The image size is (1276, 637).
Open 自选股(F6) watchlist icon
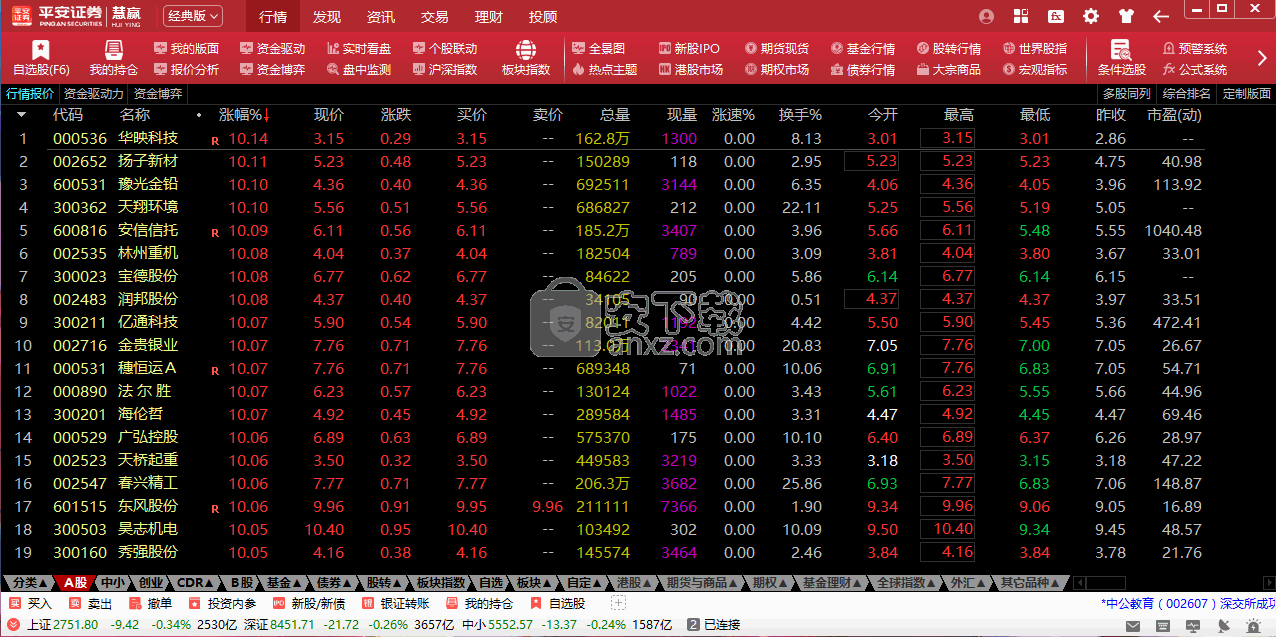point(41,58)
